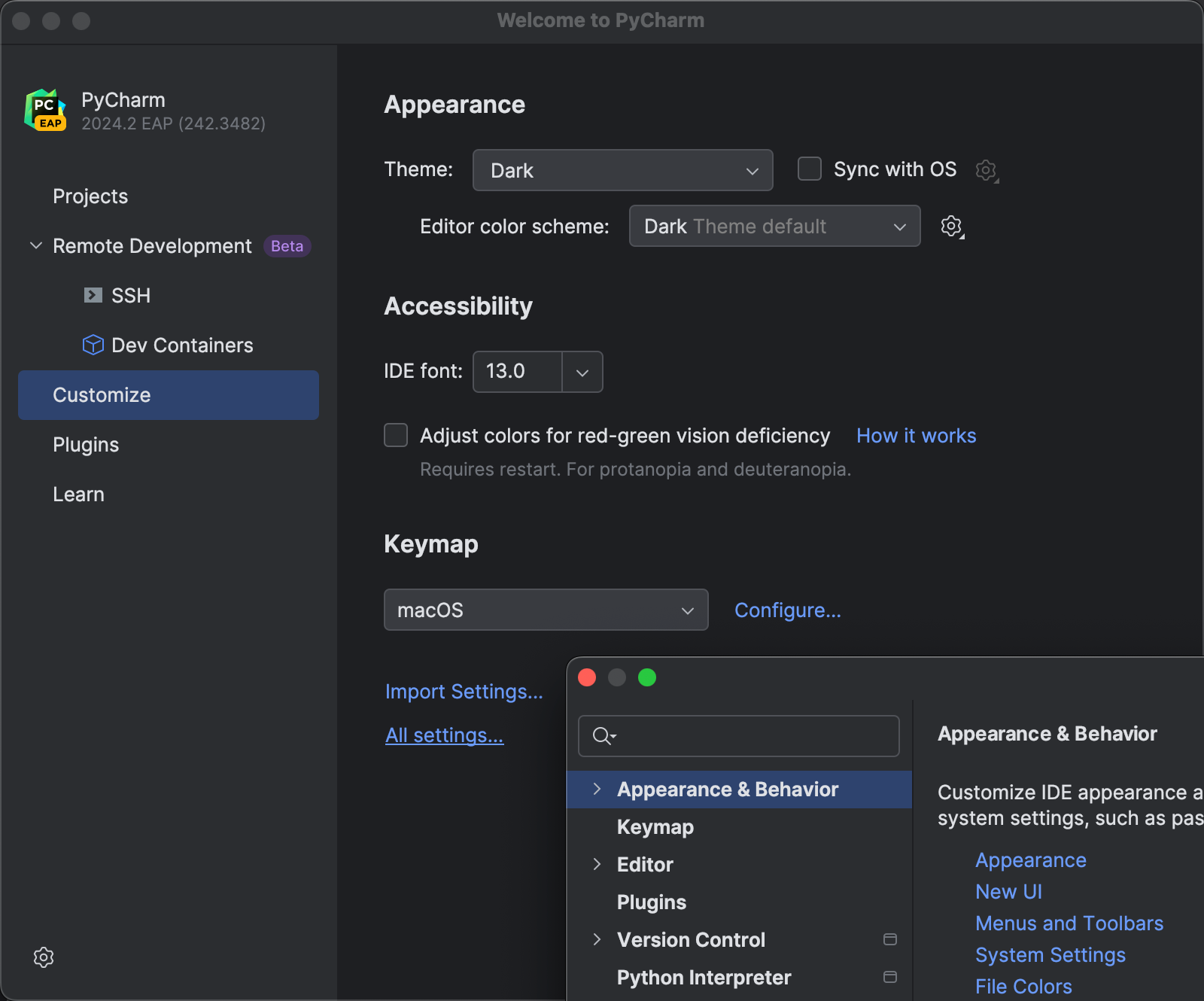Switch to the Plugins section

pyautogui.click(x=85, y=444)
